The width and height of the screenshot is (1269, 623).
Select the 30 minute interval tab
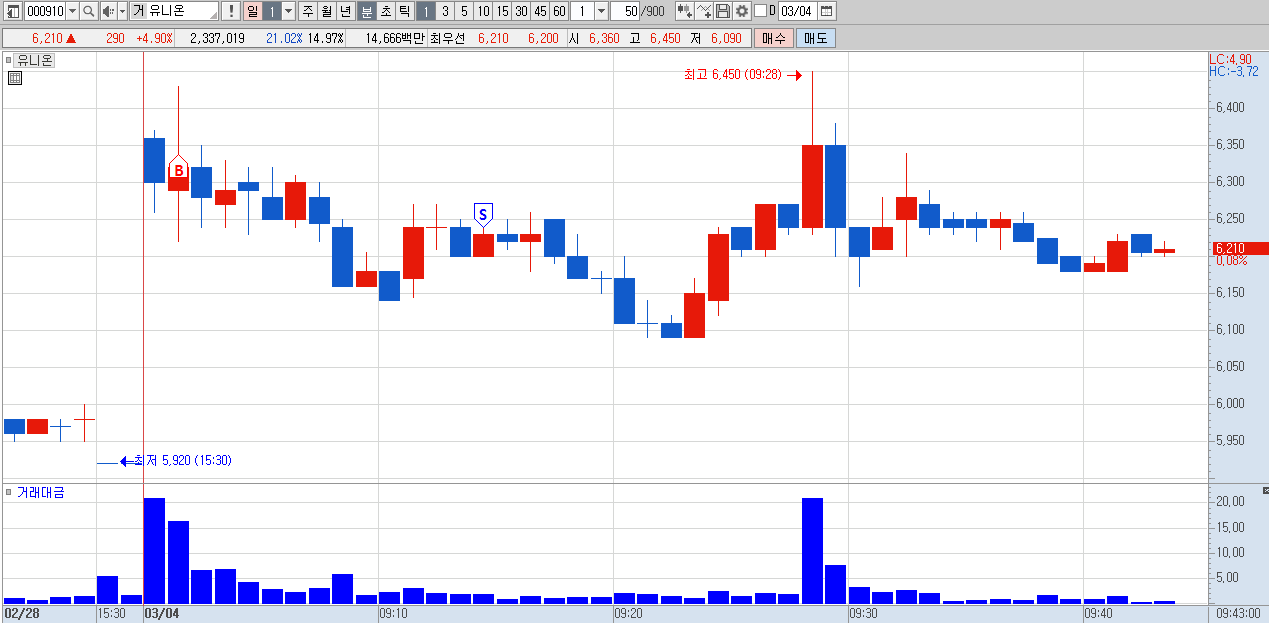tap(521, 11)
